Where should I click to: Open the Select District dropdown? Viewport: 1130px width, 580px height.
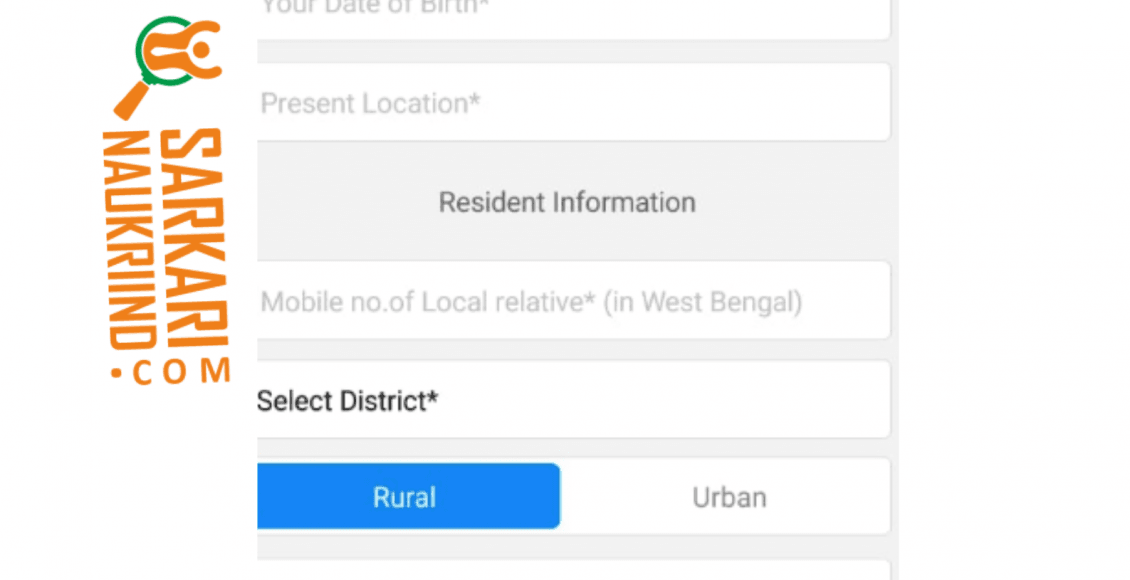574,400
